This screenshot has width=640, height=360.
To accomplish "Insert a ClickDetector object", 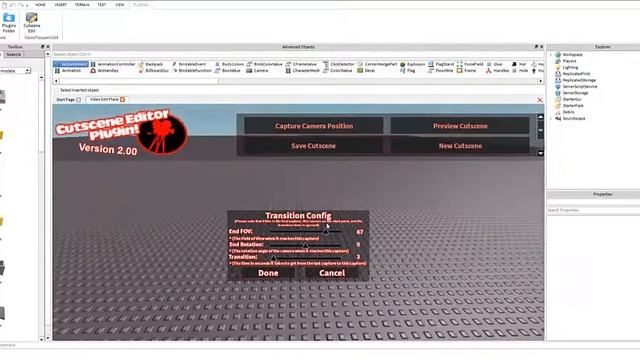I will [339, 64].
